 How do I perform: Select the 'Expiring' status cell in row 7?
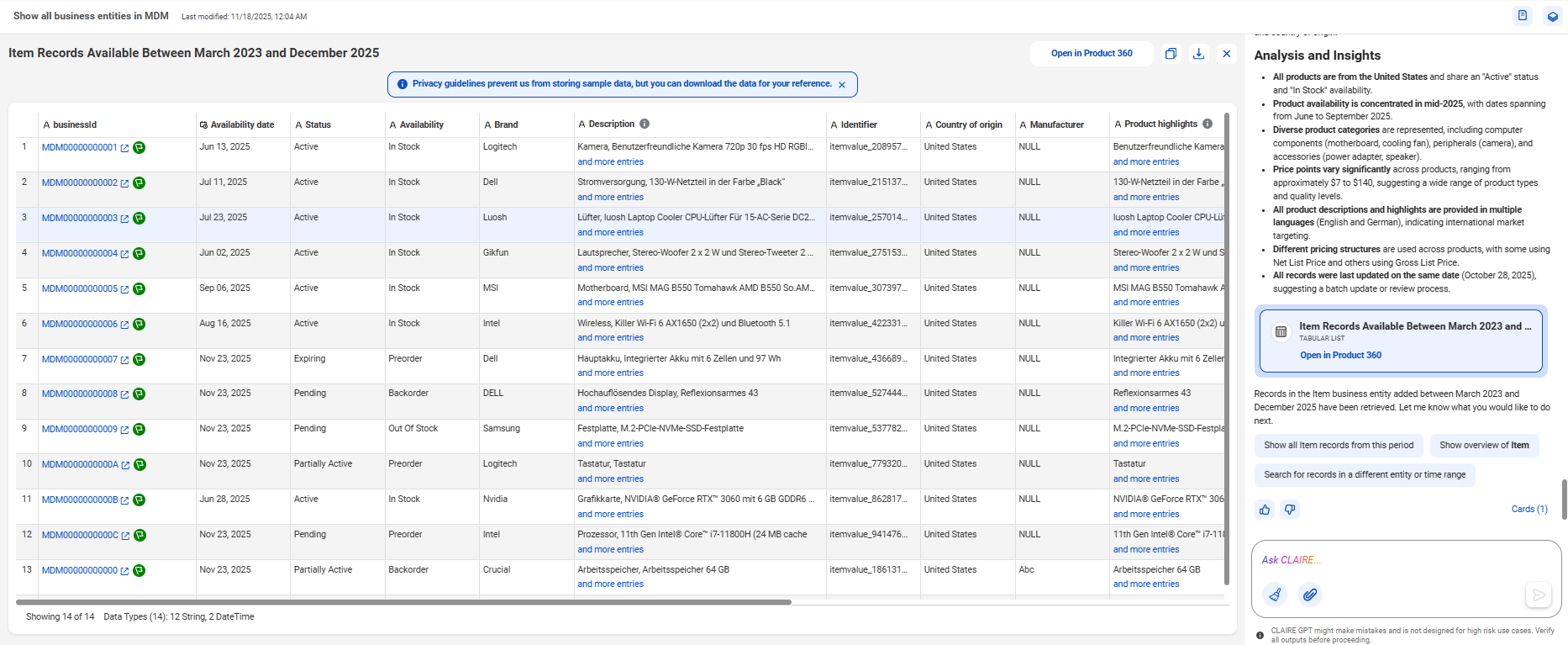310,359
